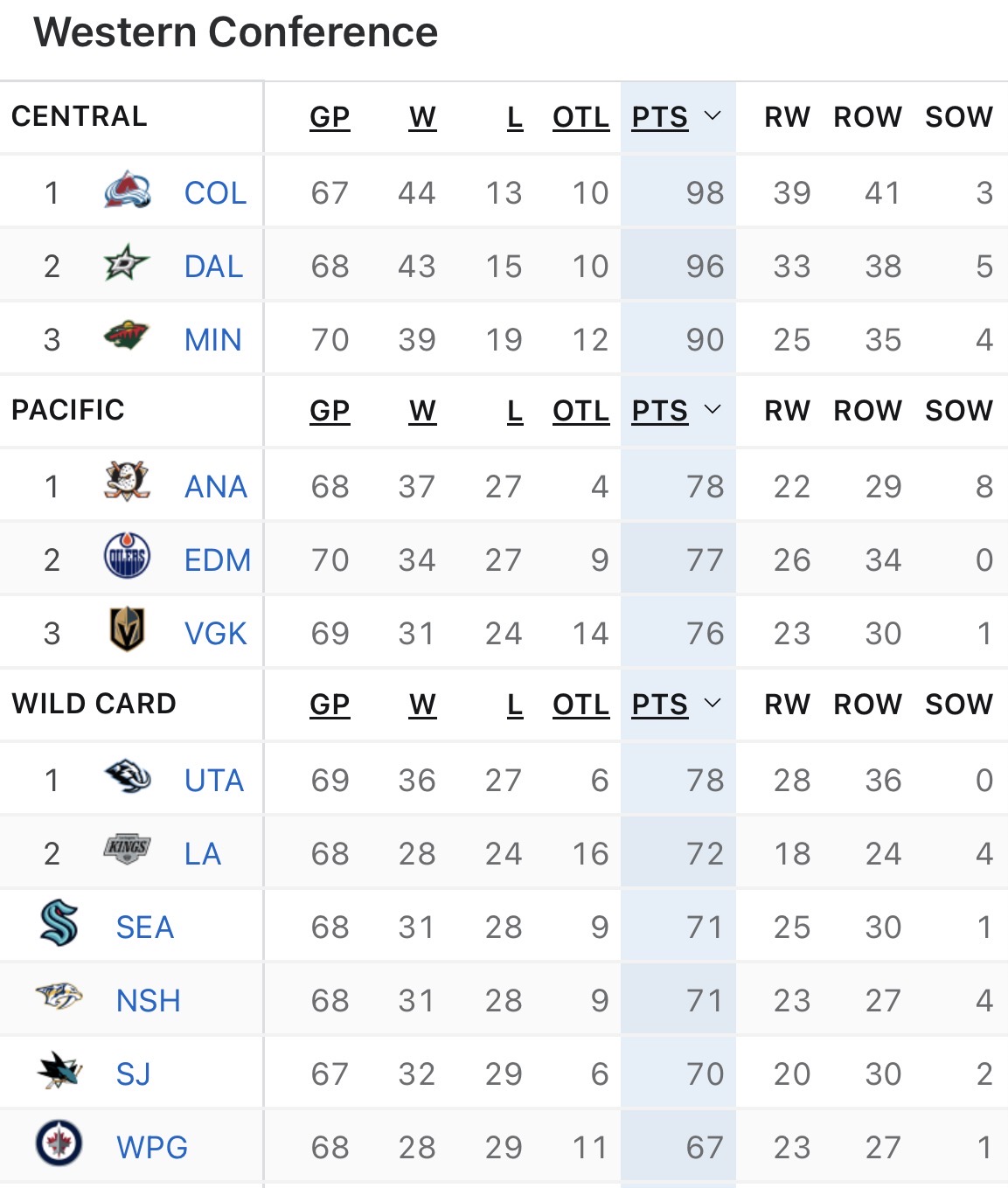
Task: Toggle PTS sort arrow in Wild Card header
Action: (x=713, y=704)
